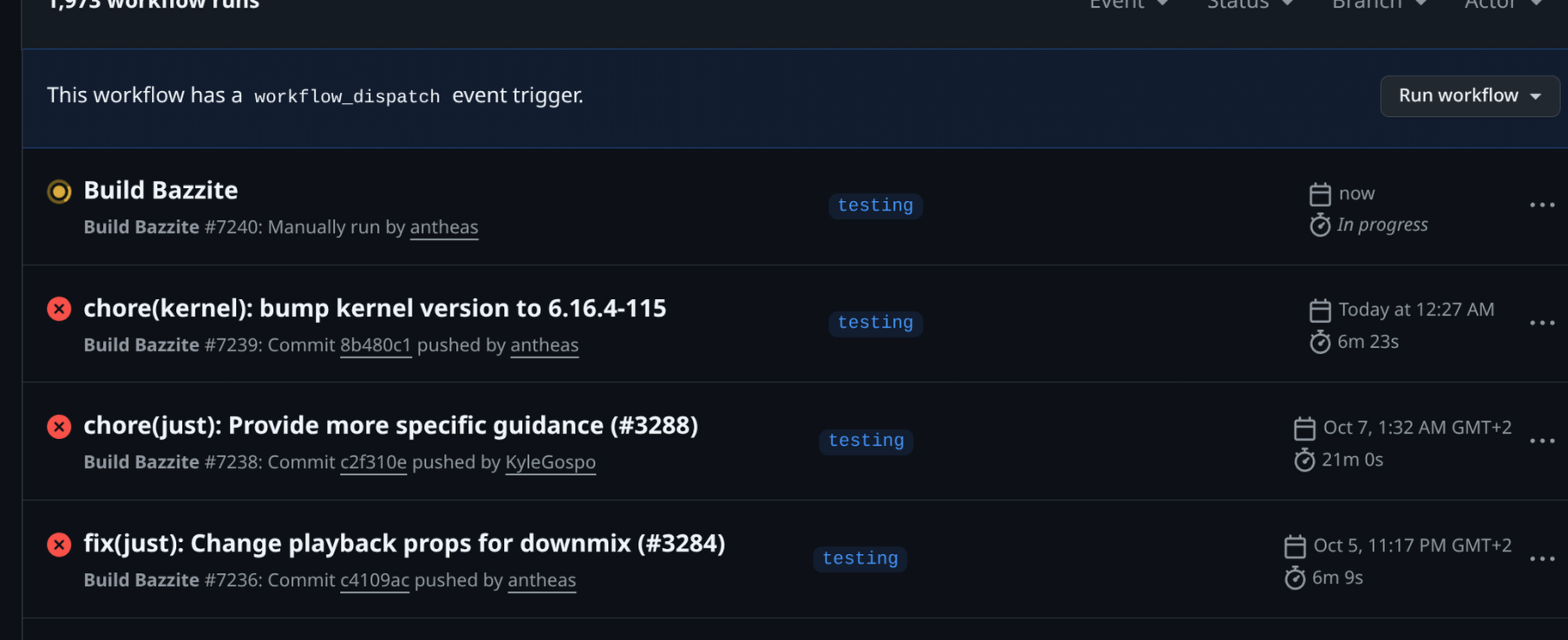Open the Build Bazzite in-progress run
Viewport: 1568px width, 640px height.
pos(160,191)
